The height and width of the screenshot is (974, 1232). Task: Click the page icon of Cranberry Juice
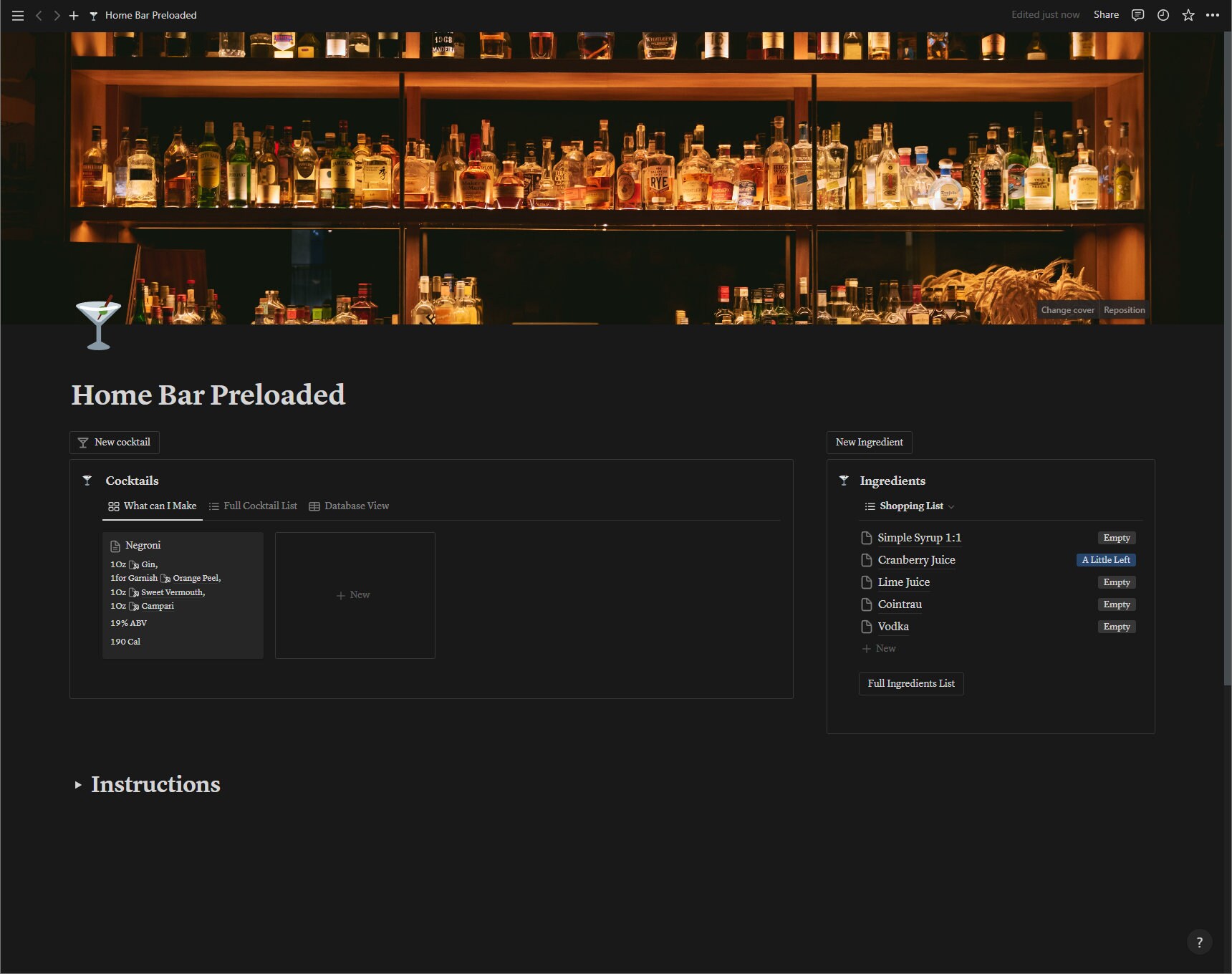pyautogui.click(x=866, y=560)
